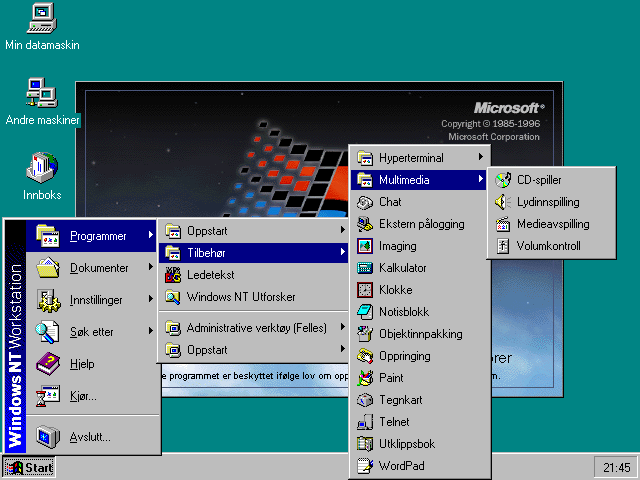The image size is (640, 480).
Task: Open the WordPad icon
Action: coord(365,466)
